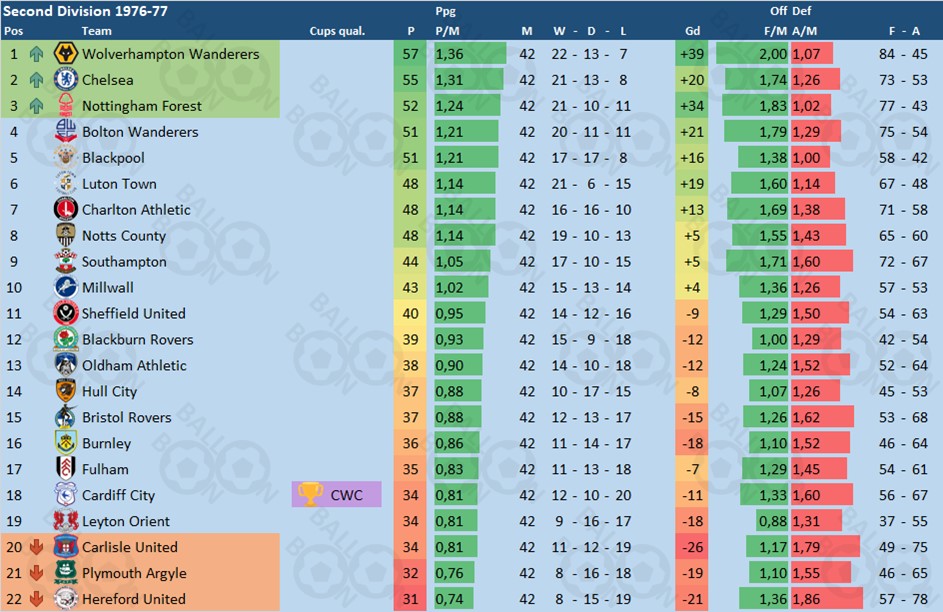Click the trophy icon beside CWC

click(310, 495)
